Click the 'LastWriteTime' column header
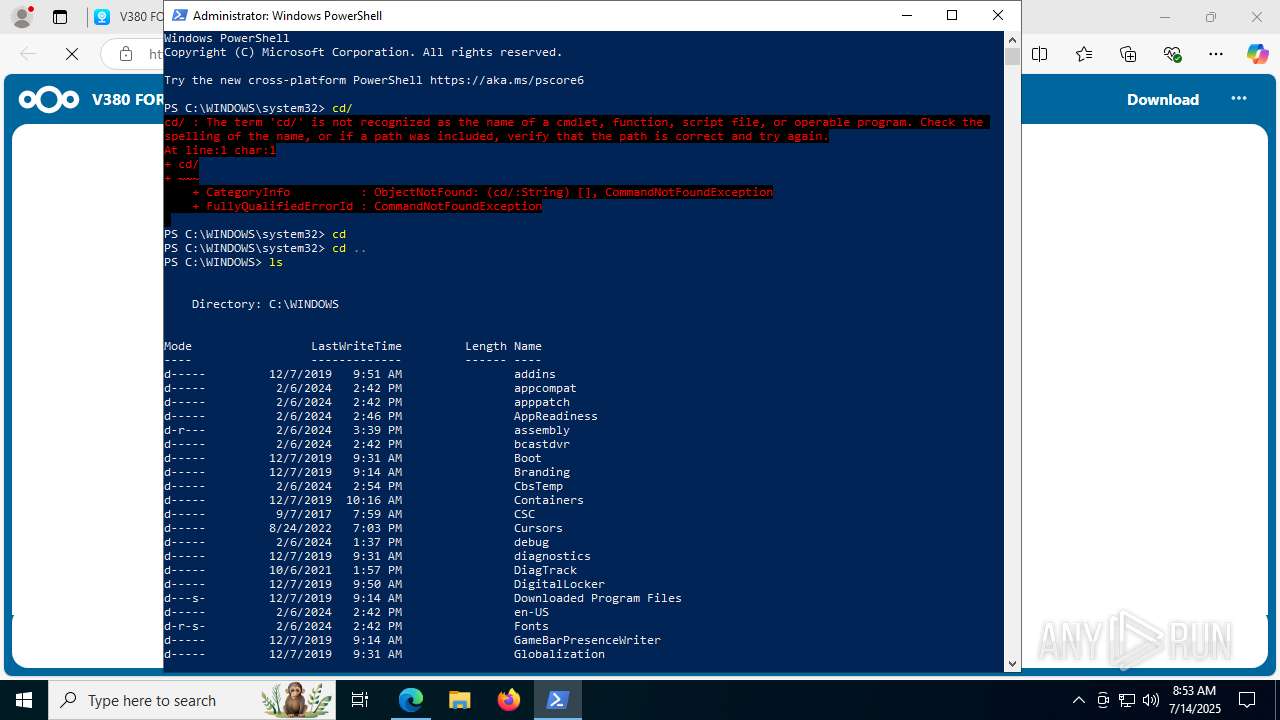Image resolution: width=1280 pixels, height=720 pixels. (356, 346)
